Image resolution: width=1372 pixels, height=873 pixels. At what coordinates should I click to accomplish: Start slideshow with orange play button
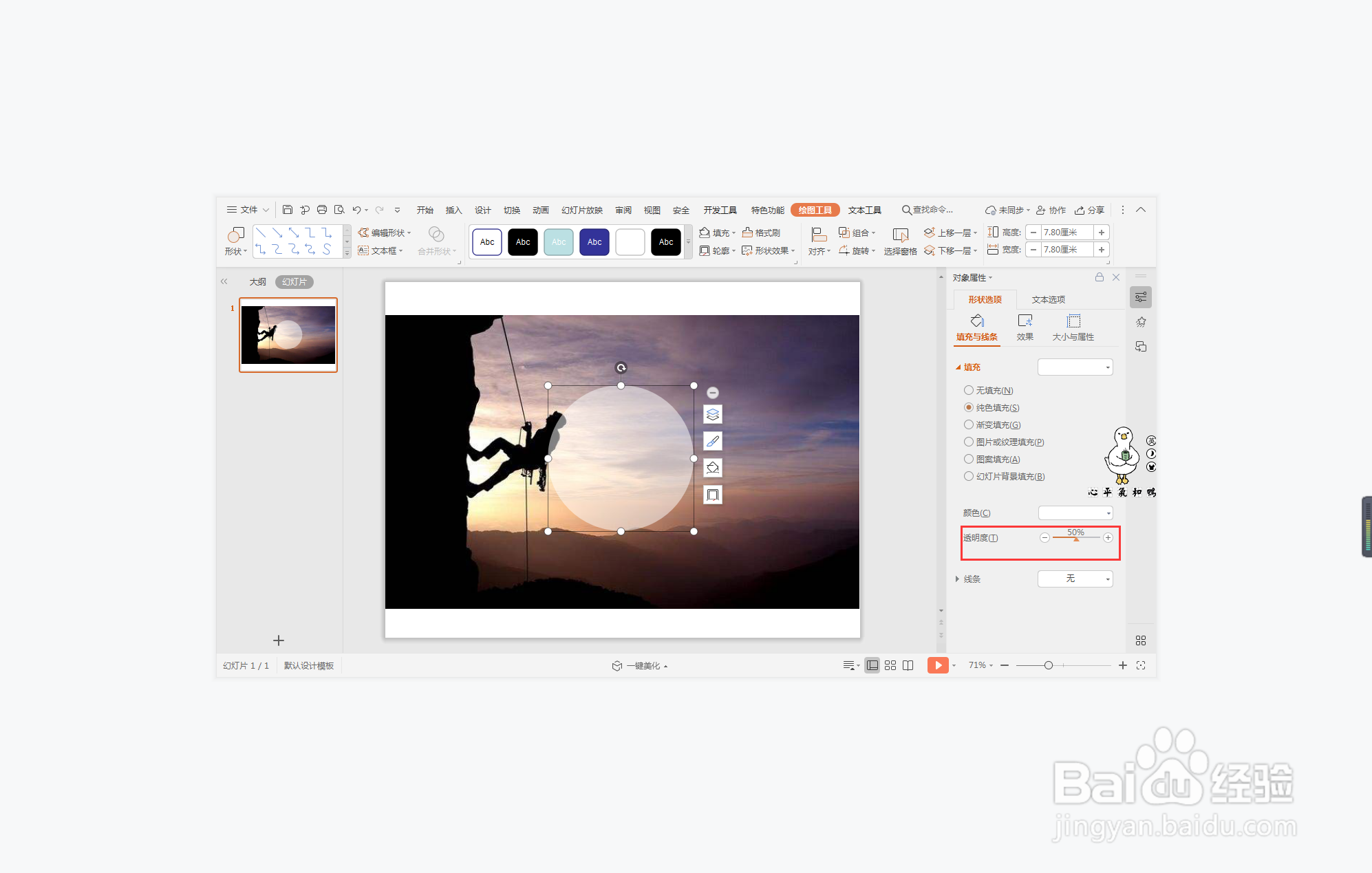(937, 665)
